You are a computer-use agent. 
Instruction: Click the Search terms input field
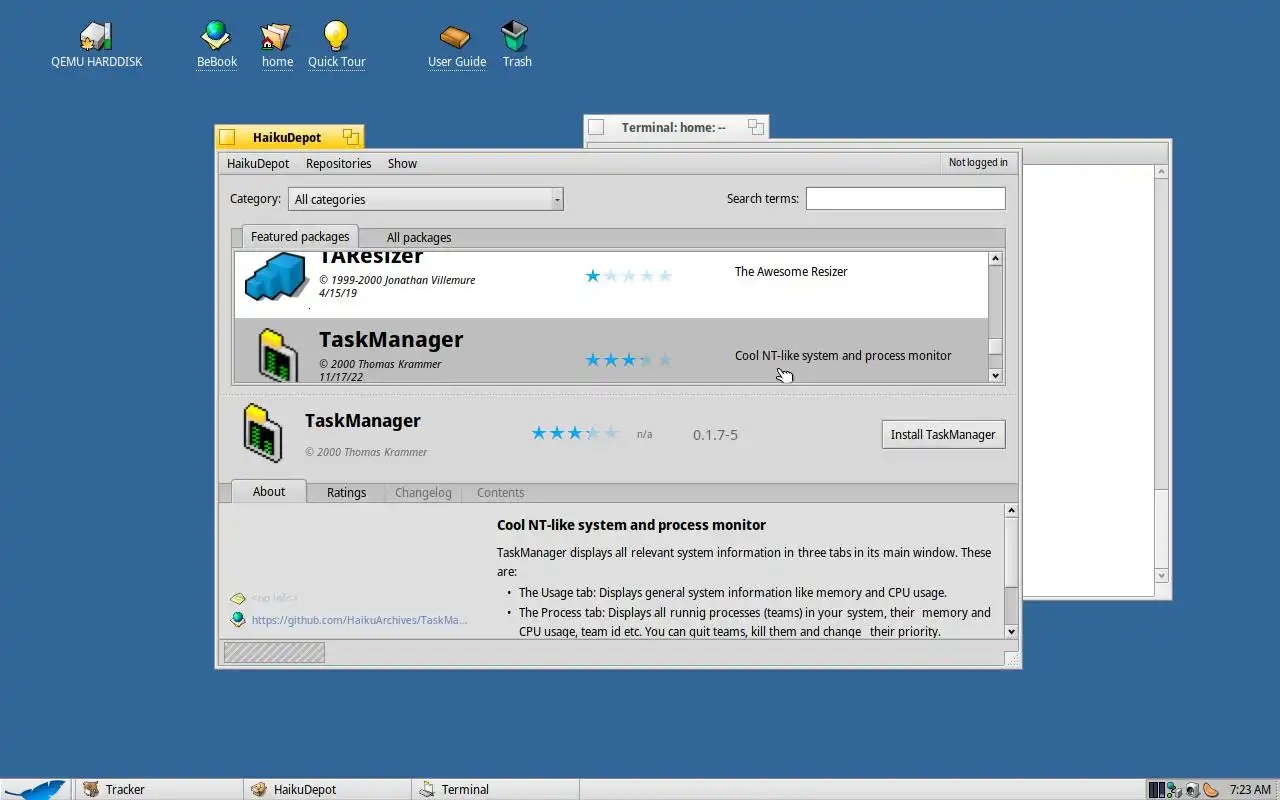(905, 198)
